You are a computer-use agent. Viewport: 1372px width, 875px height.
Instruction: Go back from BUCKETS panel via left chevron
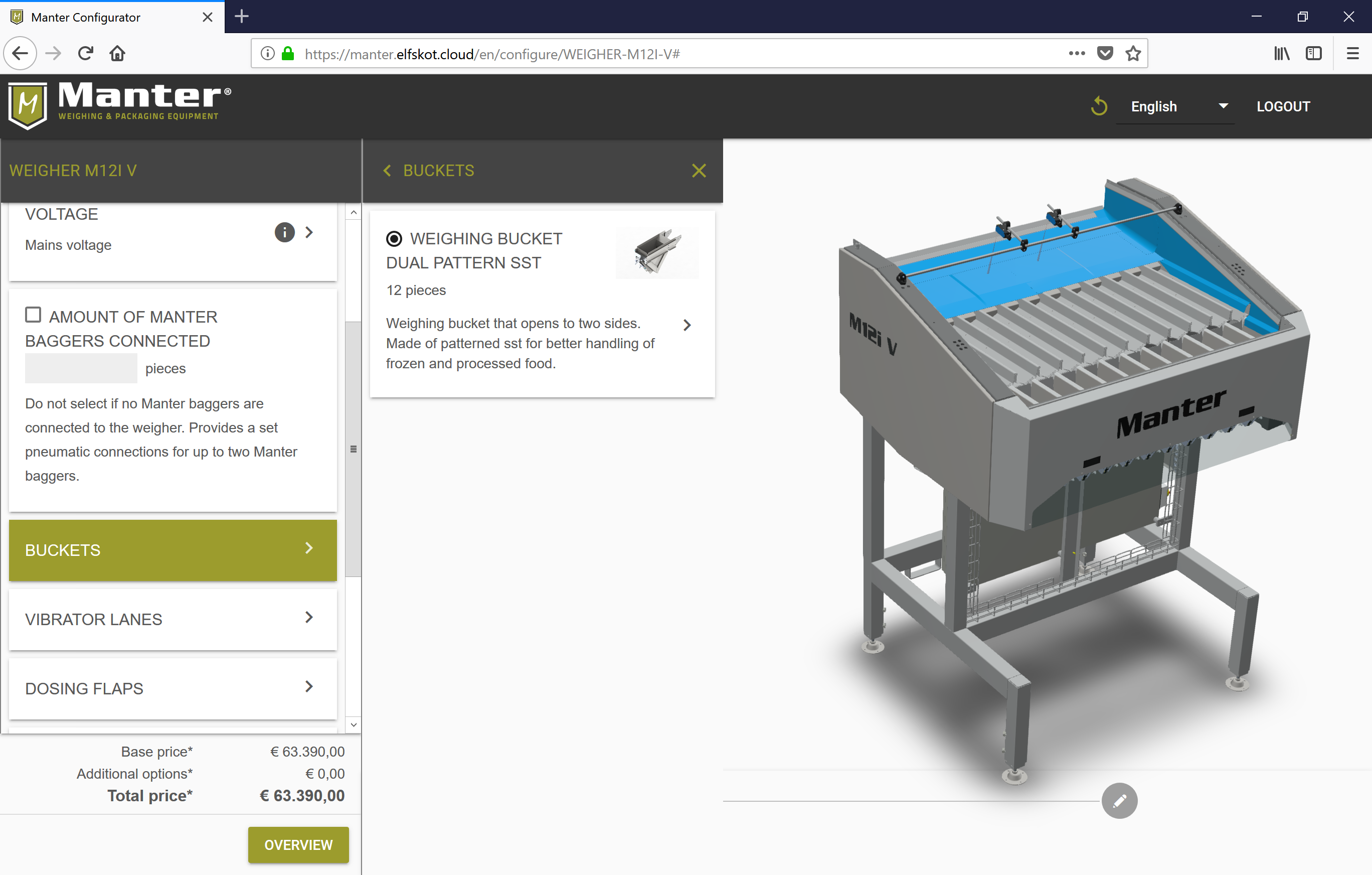[388, 171]
